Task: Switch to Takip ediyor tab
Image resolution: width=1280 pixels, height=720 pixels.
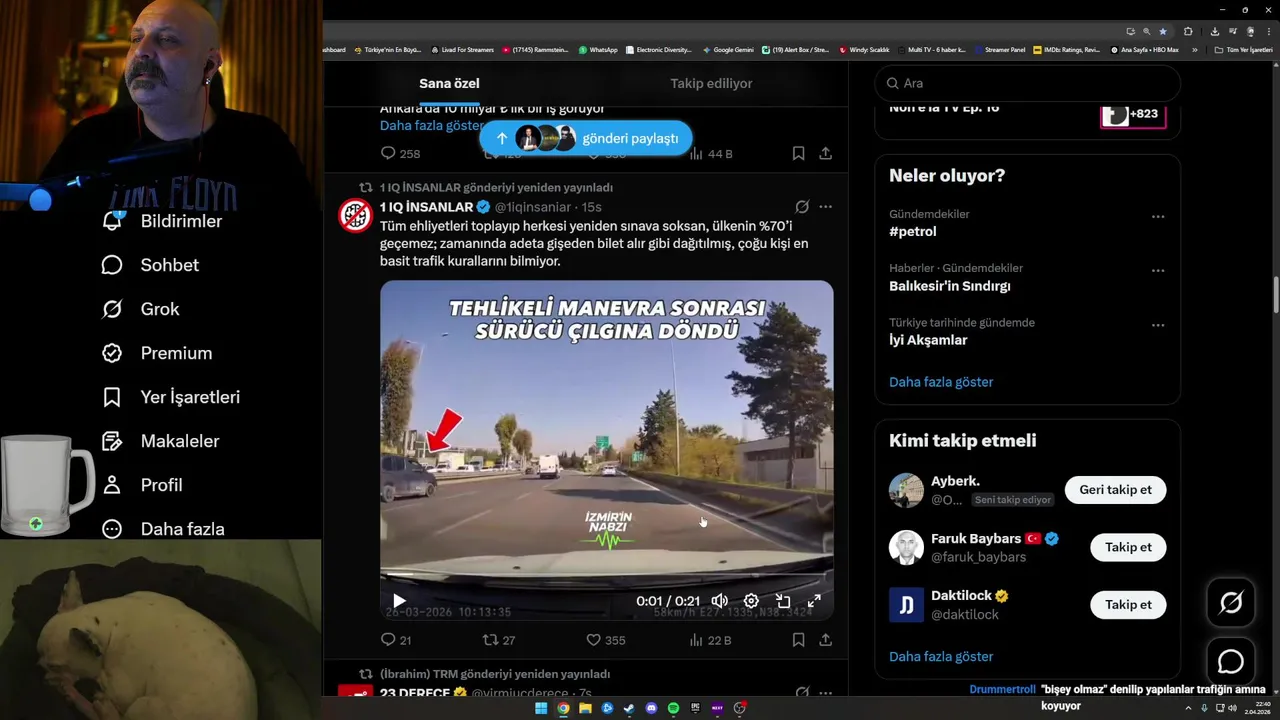Action: 711,83
